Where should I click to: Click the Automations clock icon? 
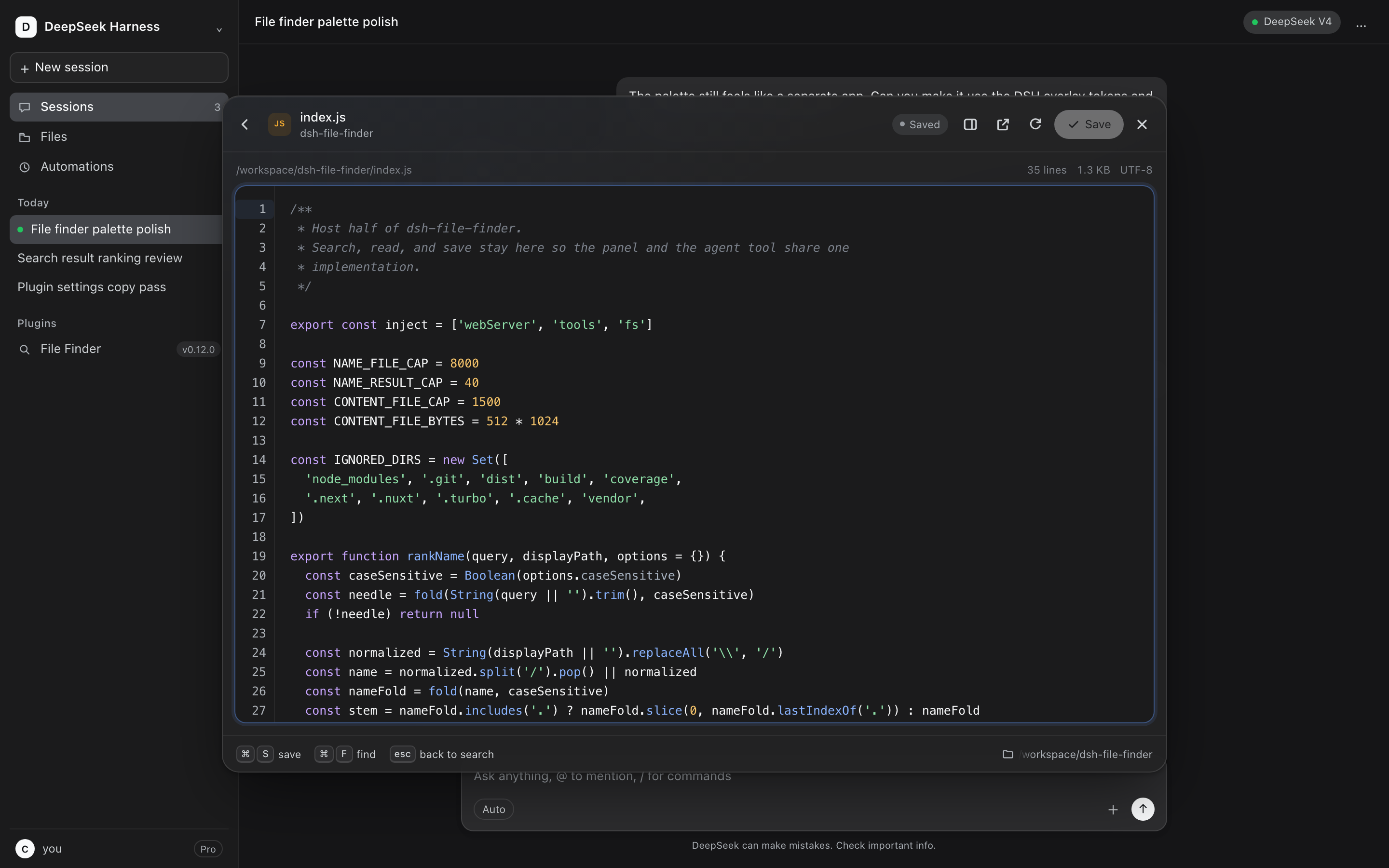pos(25,167)
